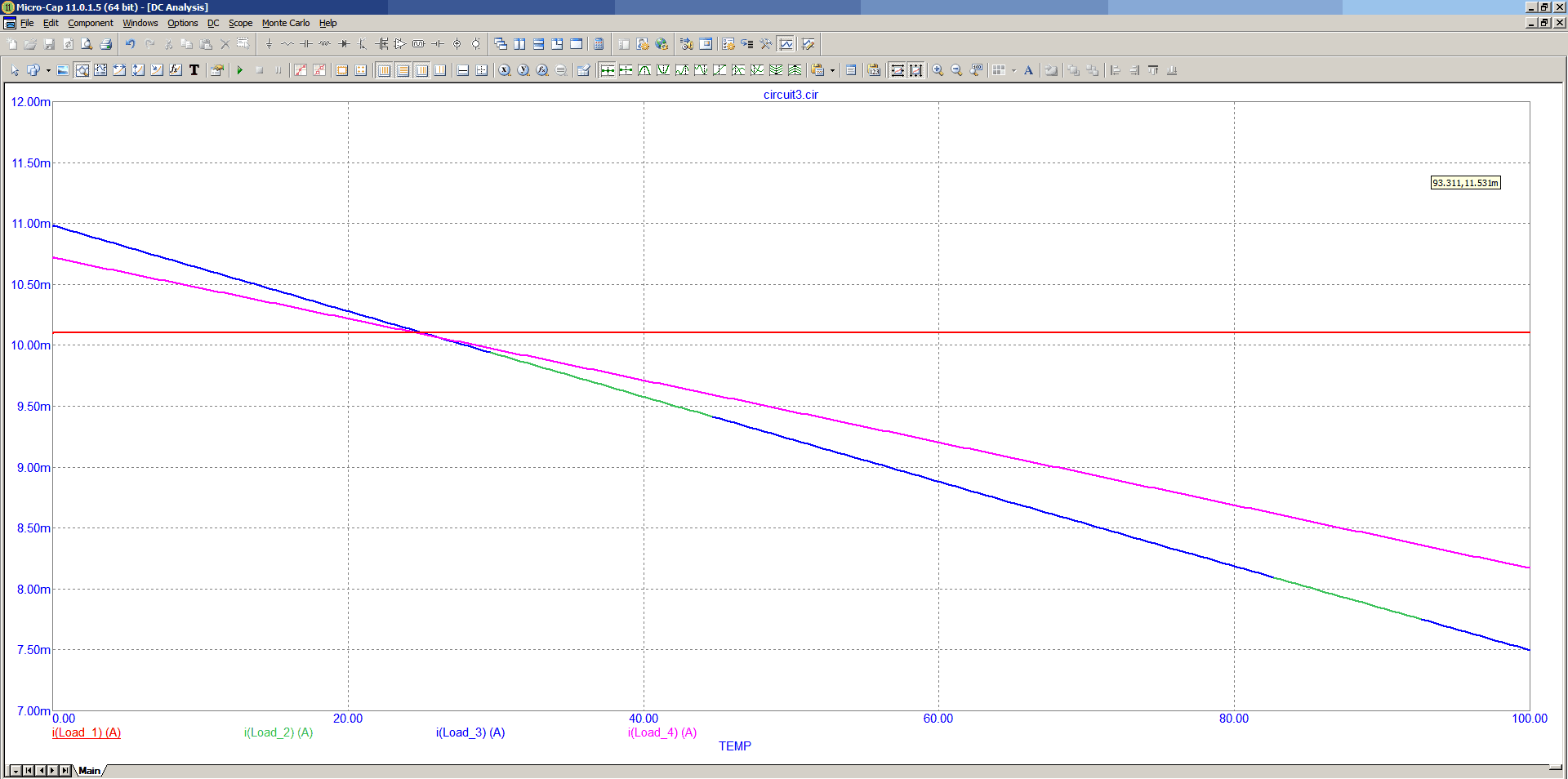The height and width of the screenshot is (779, 1568).
Task: Open dropdown arrow next to overlapping shapes tool
Action: pos(48,70)
